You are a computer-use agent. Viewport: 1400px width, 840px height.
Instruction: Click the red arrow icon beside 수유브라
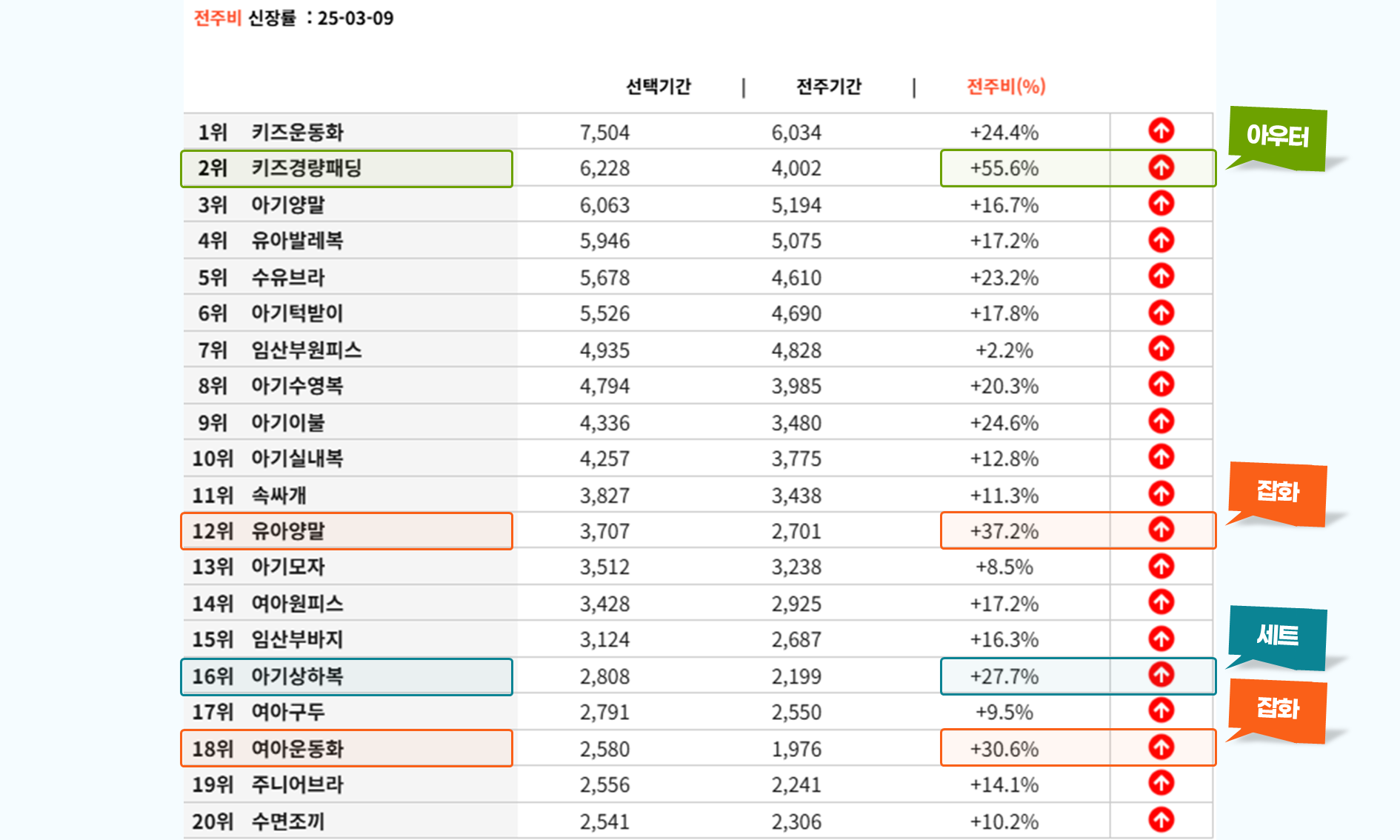point(1161,276)
